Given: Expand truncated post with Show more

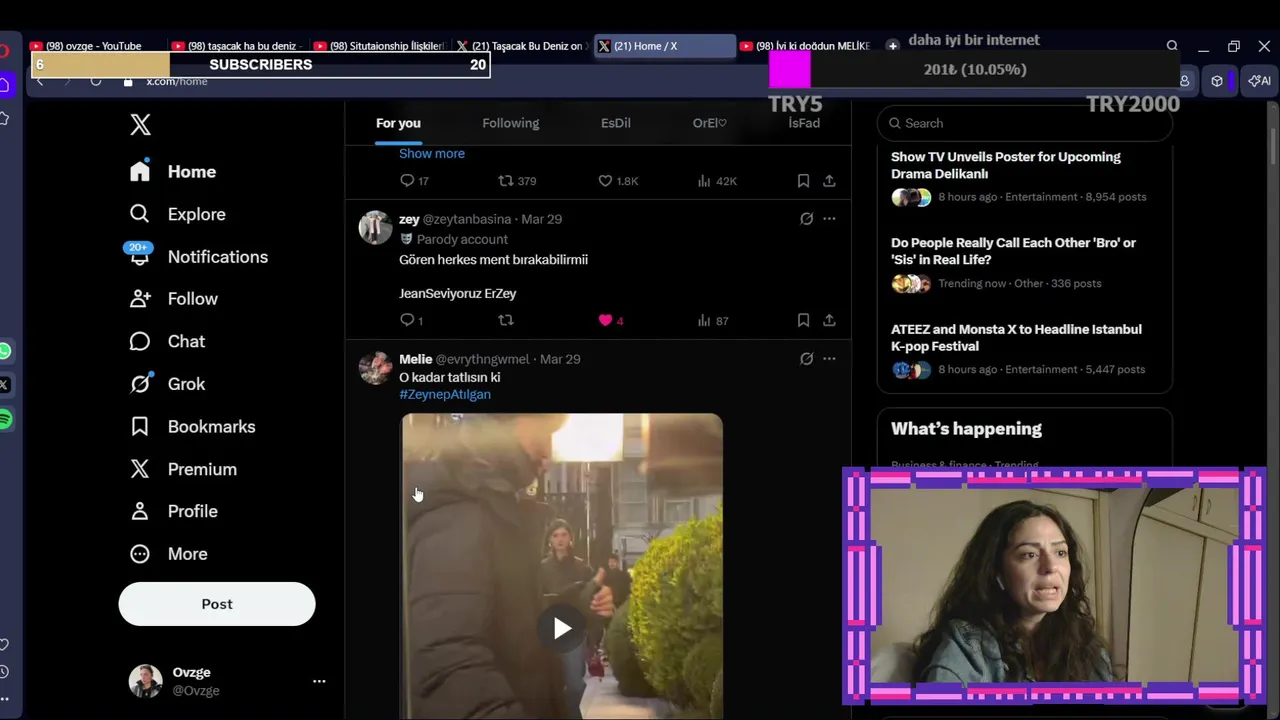Looking at the screenshot, I should click(432, 153).
